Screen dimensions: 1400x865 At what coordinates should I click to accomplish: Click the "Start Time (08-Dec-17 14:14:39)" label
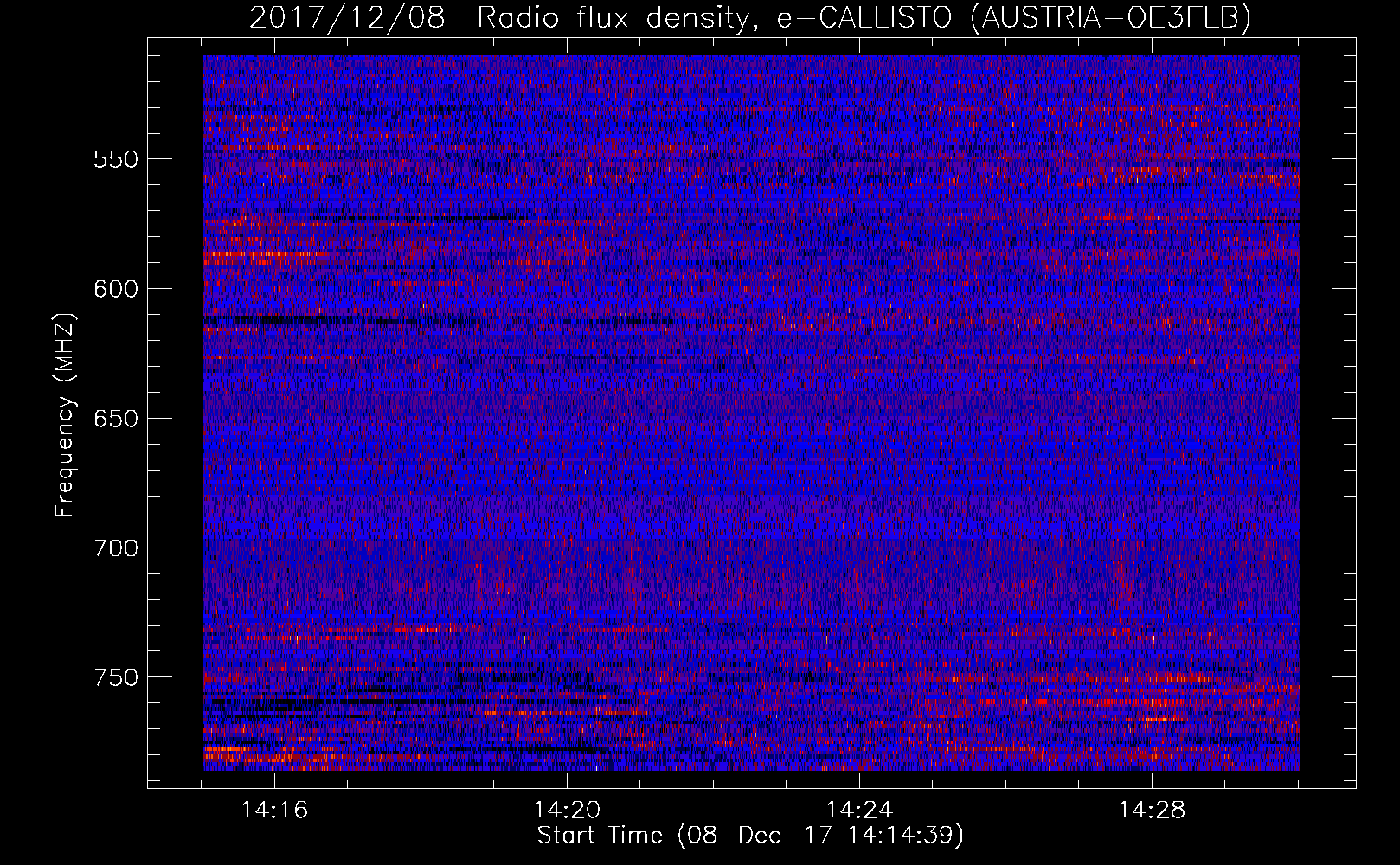[750, 836]
